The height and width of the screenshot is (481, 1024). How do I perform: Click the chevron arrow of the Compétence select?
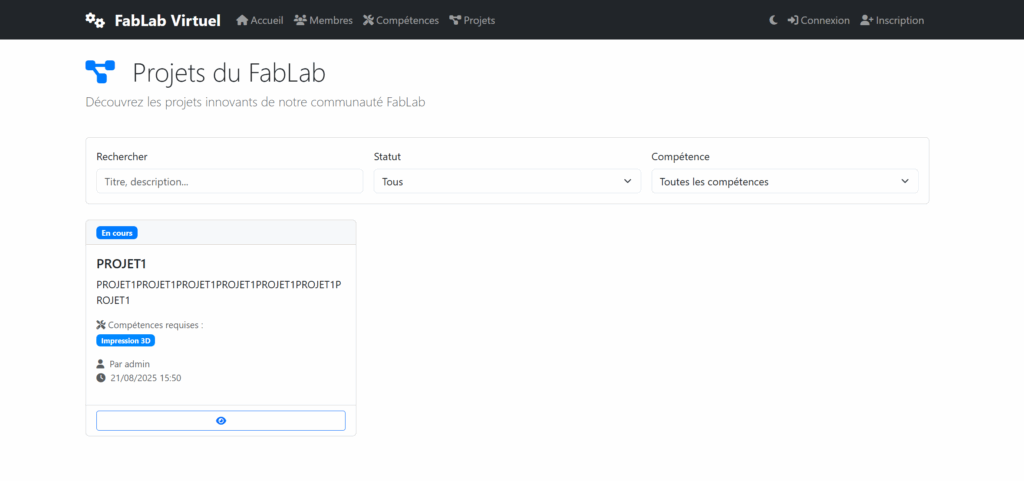coord(905,181)
